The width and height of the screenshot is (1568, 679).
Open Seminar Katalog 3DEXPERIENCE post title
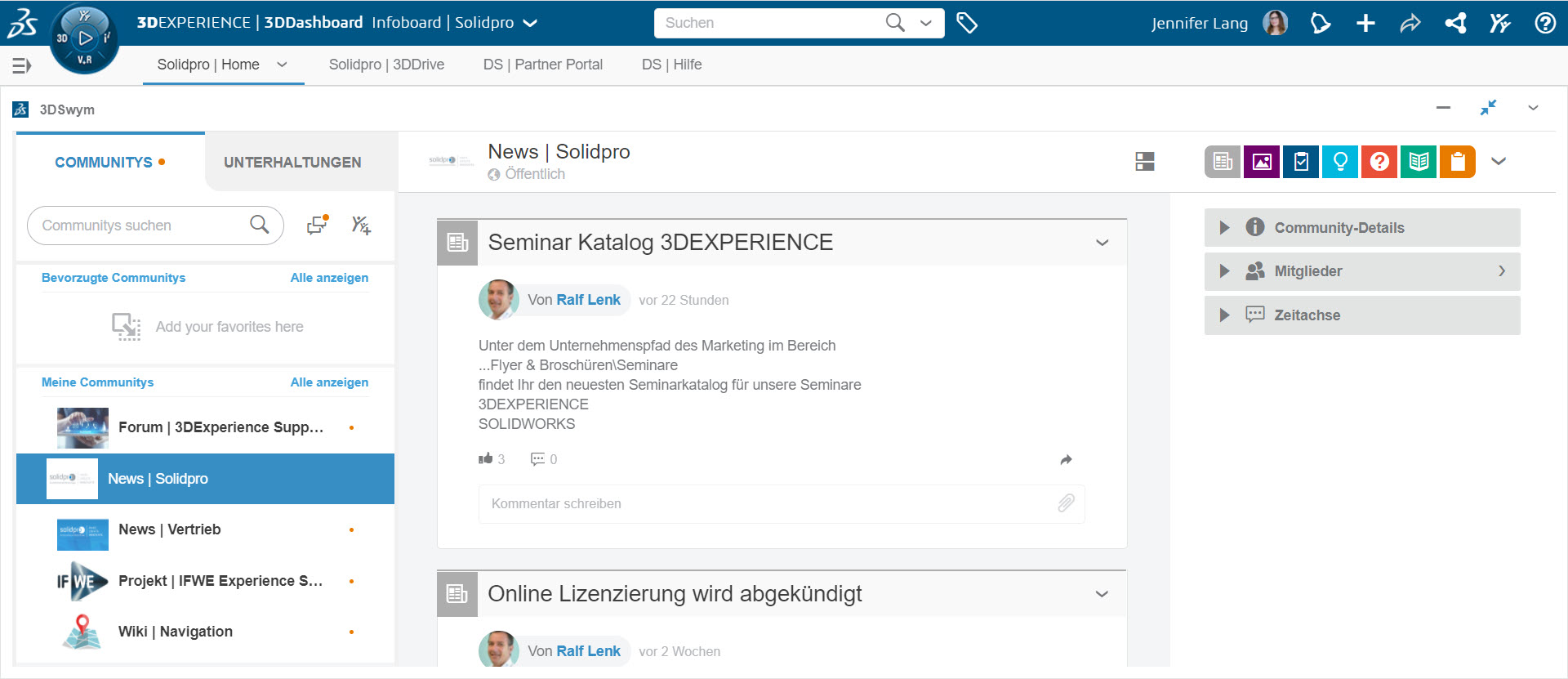click(x=660, y=243)
